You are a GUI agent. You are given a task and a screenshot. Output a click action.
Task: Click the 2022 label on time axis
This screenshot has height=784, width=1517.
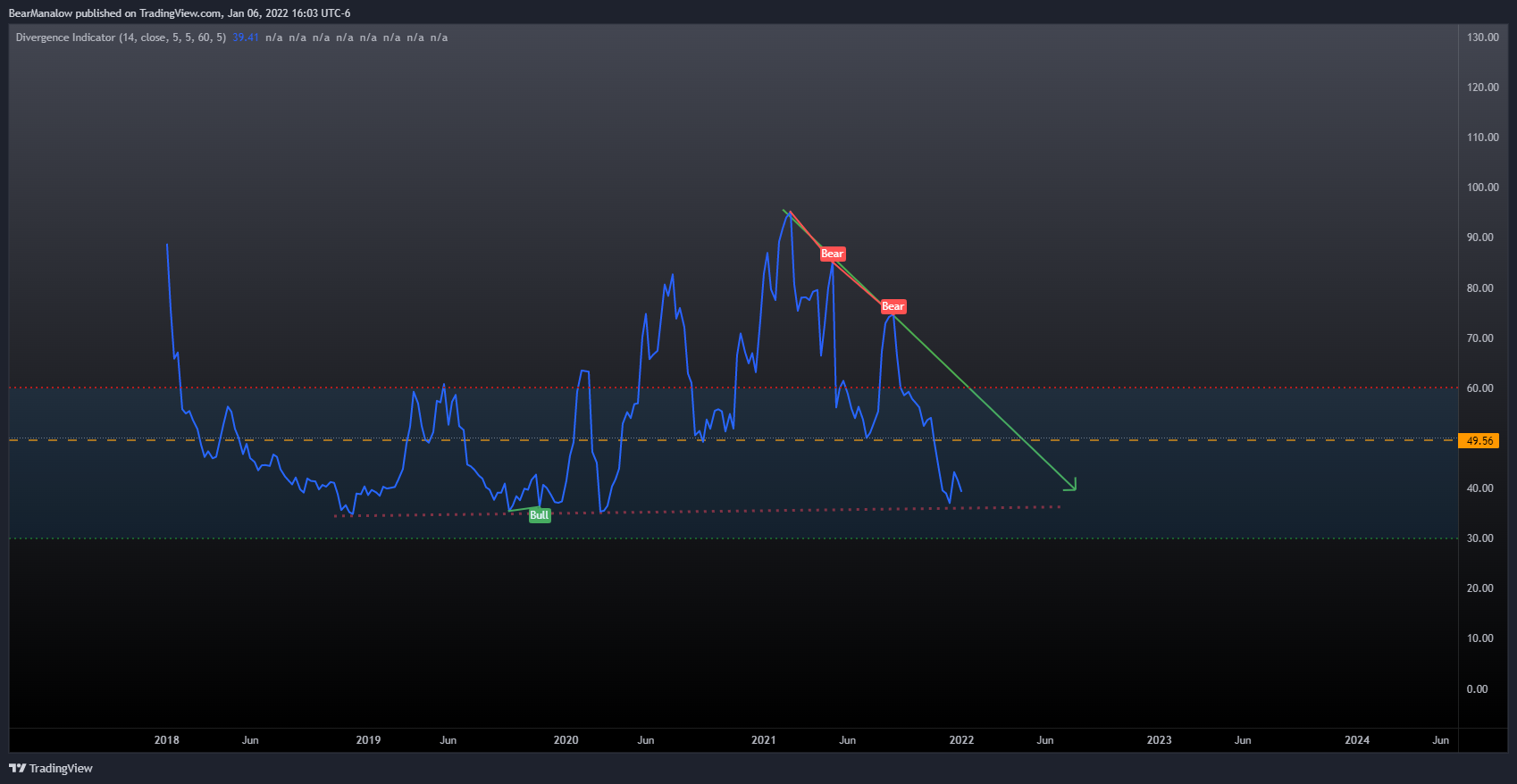click(961, 740)
